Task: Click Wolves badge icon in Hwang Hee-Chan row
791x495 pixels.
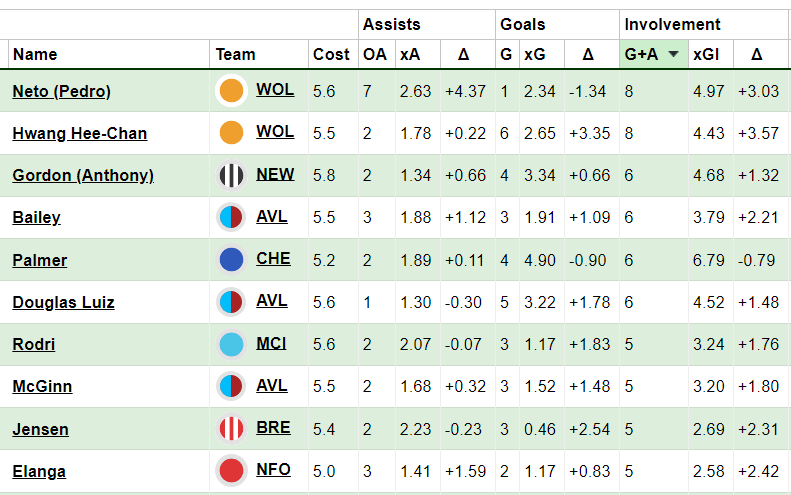Action: click(x=231, y=133)
